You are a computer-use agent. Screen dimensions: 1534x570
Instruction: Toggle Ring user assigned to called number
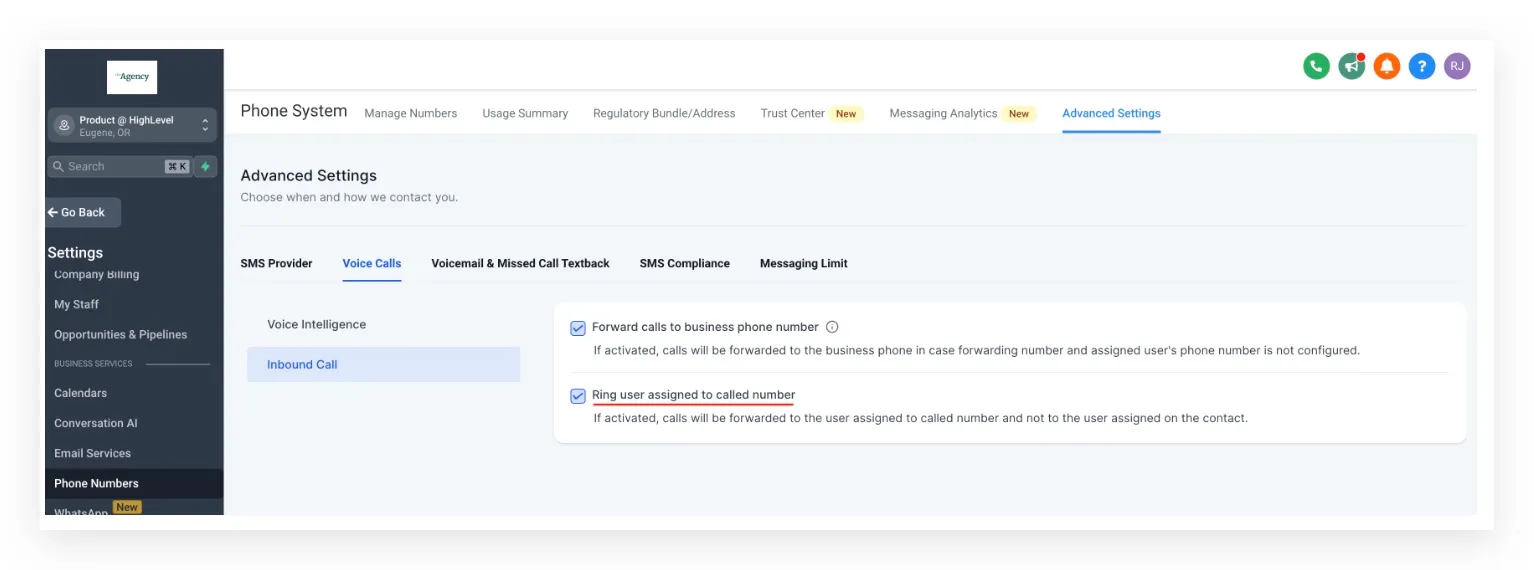pos(578,396)
